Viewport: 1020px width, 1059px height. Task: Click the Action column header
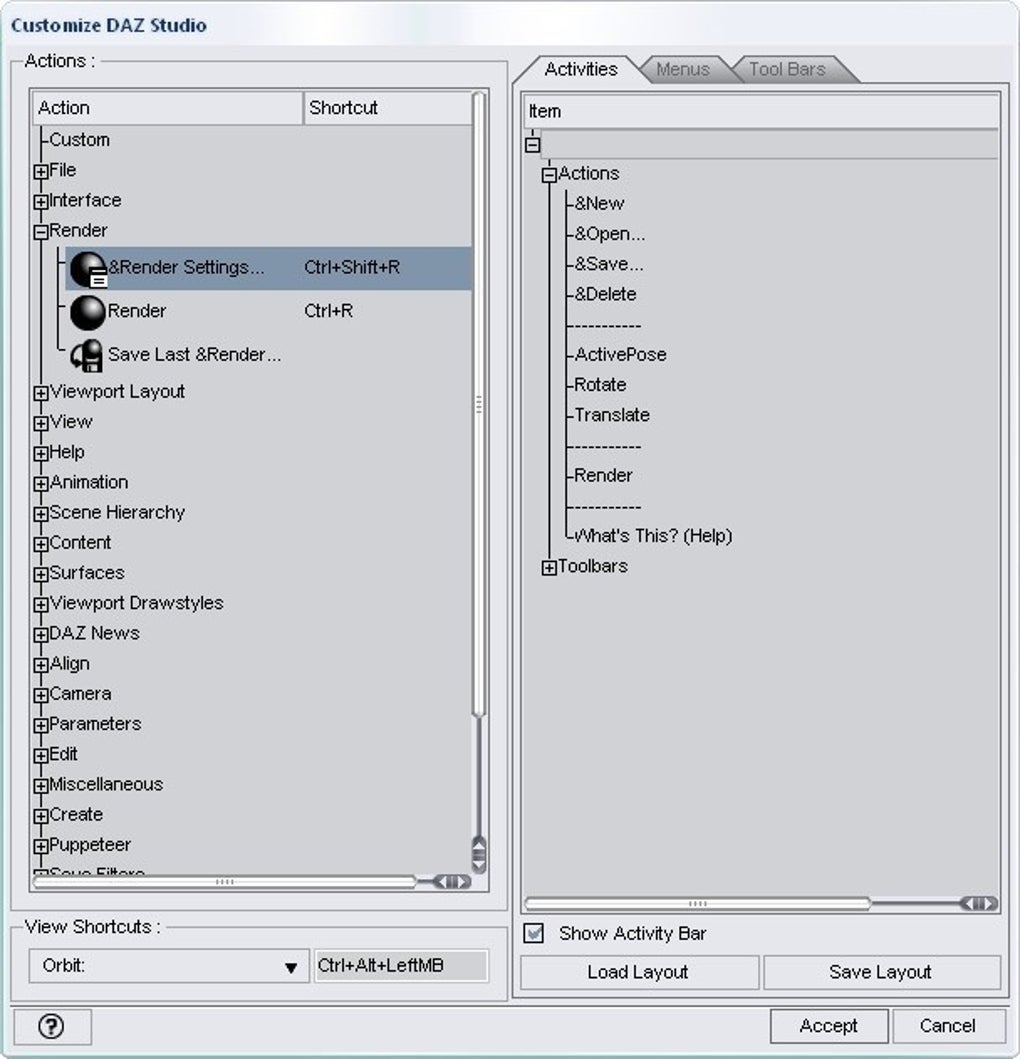point(168,108)
